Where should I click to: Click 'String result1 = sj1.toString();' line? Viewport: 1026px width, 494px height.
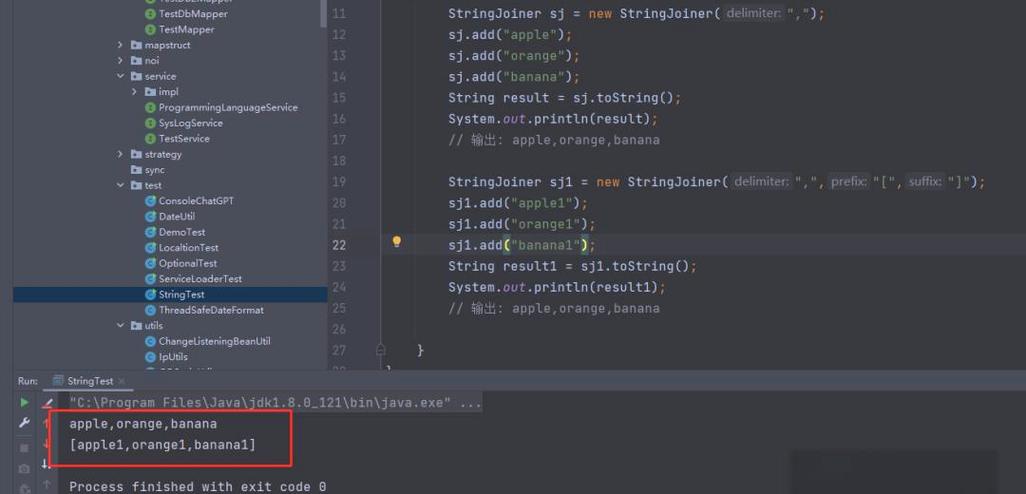coord(573,266)
